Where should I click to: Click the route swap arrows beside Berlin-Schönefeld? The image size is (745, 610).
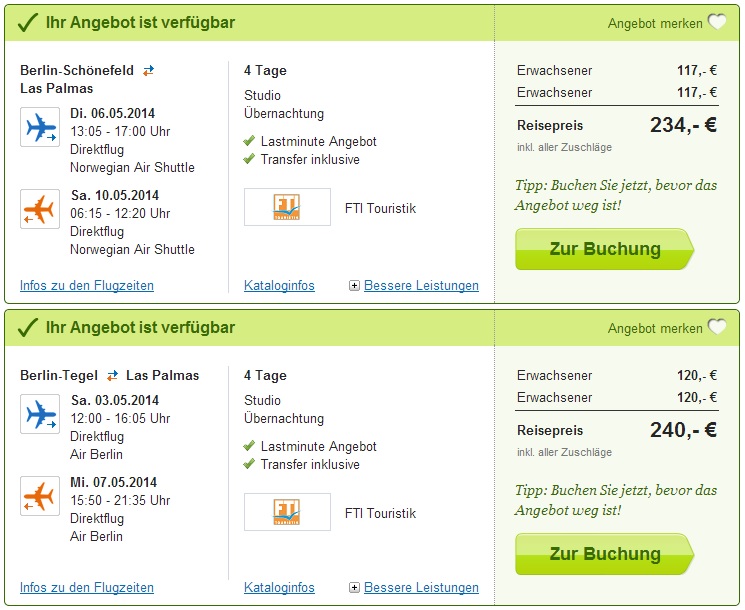click(x=149, y=71)
